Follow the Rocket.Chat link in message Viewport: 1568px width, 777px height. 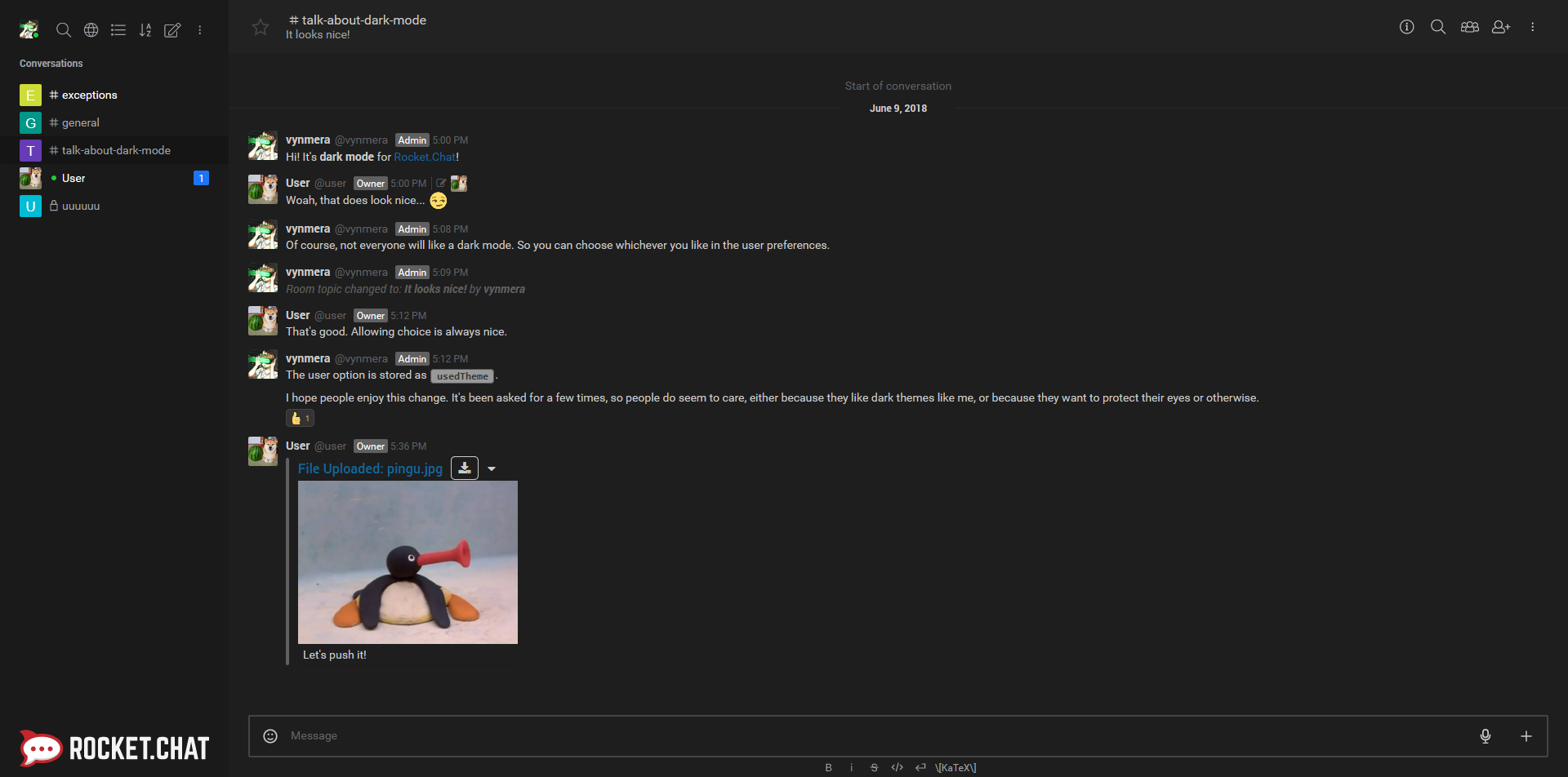[425, 157]
